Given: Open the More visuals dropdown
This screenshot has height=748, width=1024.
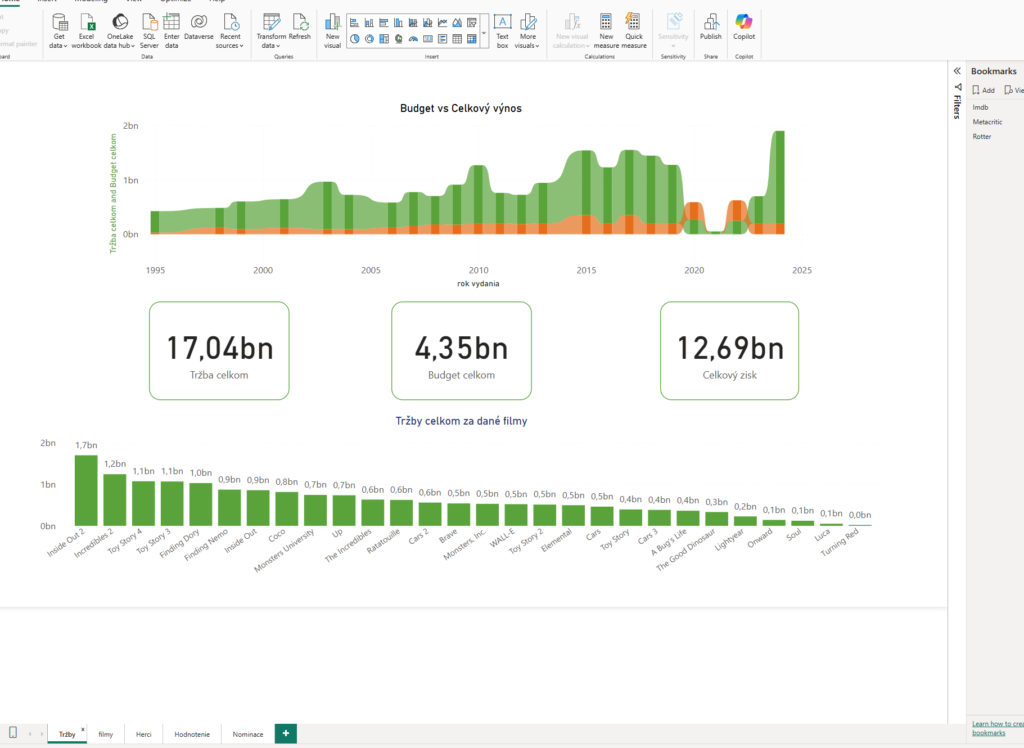Looking at the screenshot, I should pyautogui.click(x=528, y=31).
